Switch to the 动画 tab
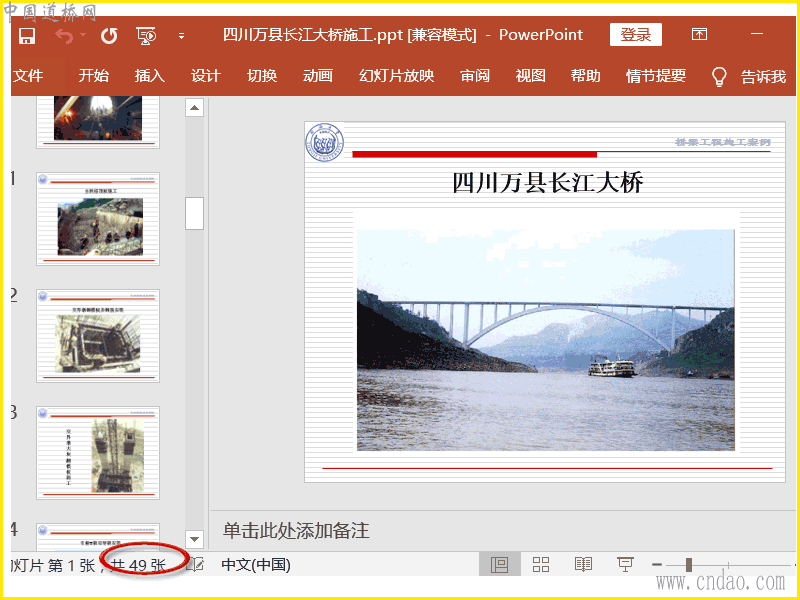Viewport: 800px width, 600px height. tap(318, 76)
